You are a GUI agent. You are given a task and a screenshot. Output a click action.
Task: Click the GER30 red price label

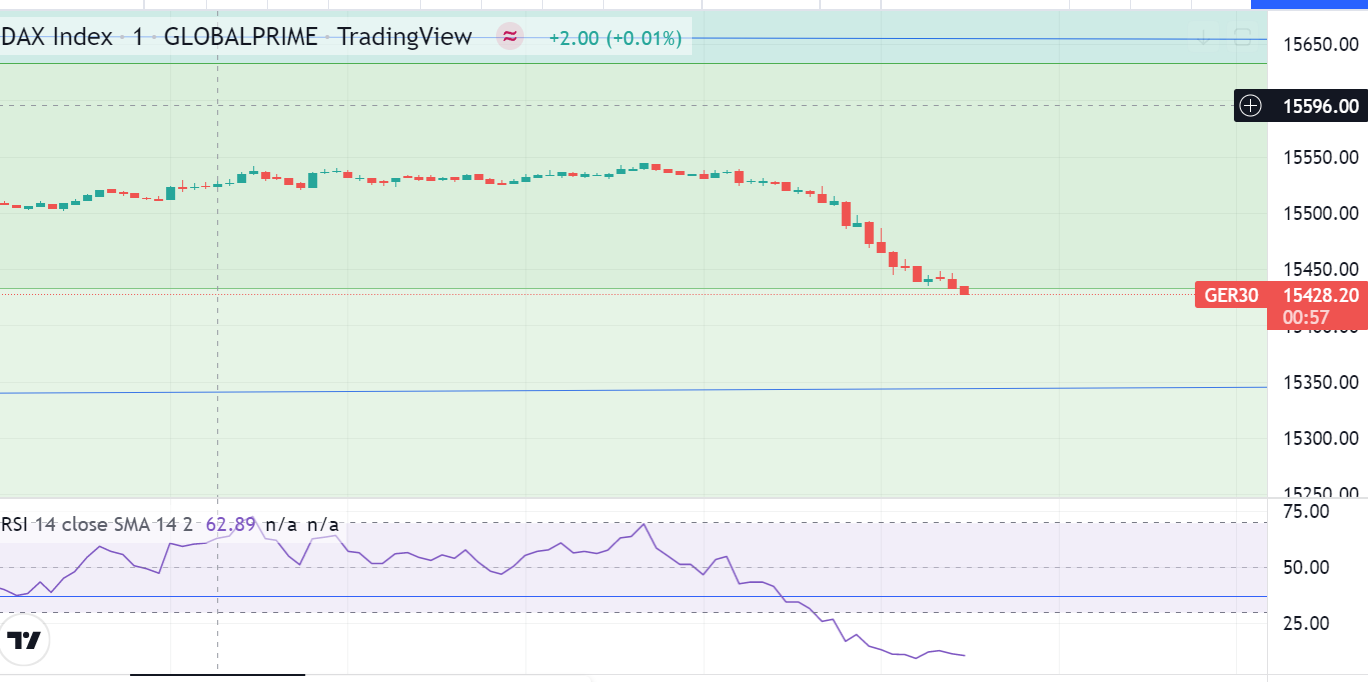click(1231, 295)
